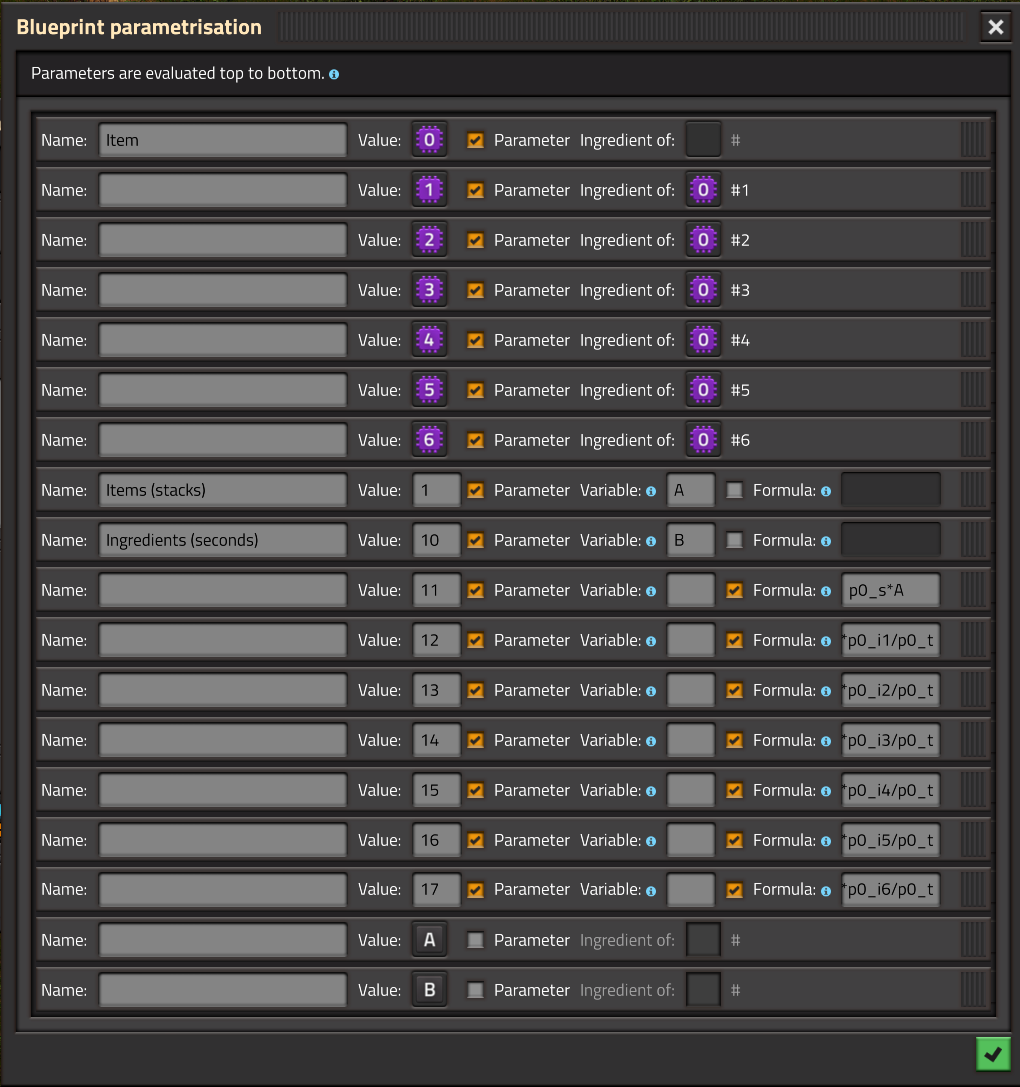Click info icon next to 'evaluated top to bottom'

pos(334,74)
